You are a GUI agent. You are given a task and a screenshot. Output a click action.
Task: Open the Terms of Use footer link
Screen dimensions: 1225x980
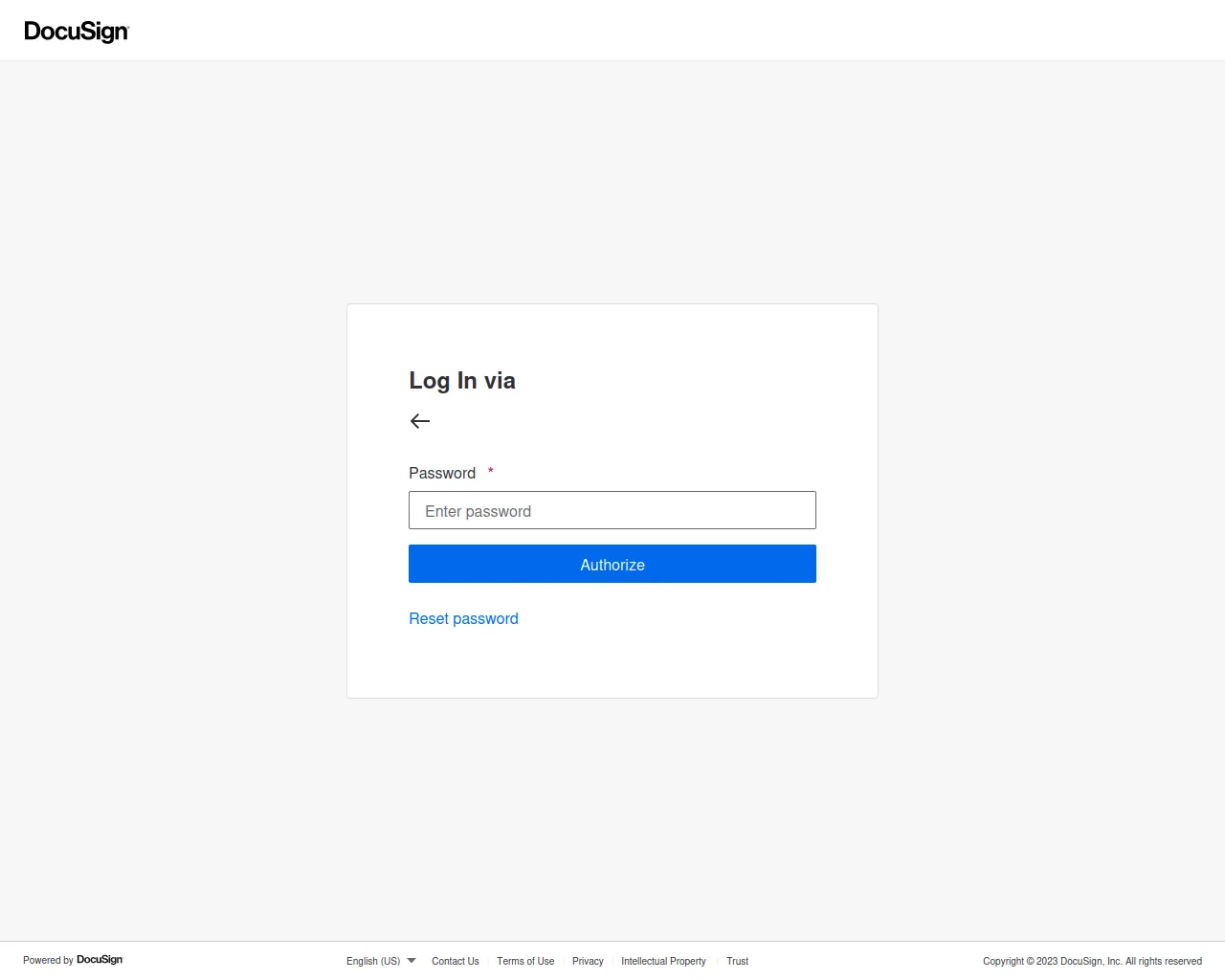click(x=525, y=961)
